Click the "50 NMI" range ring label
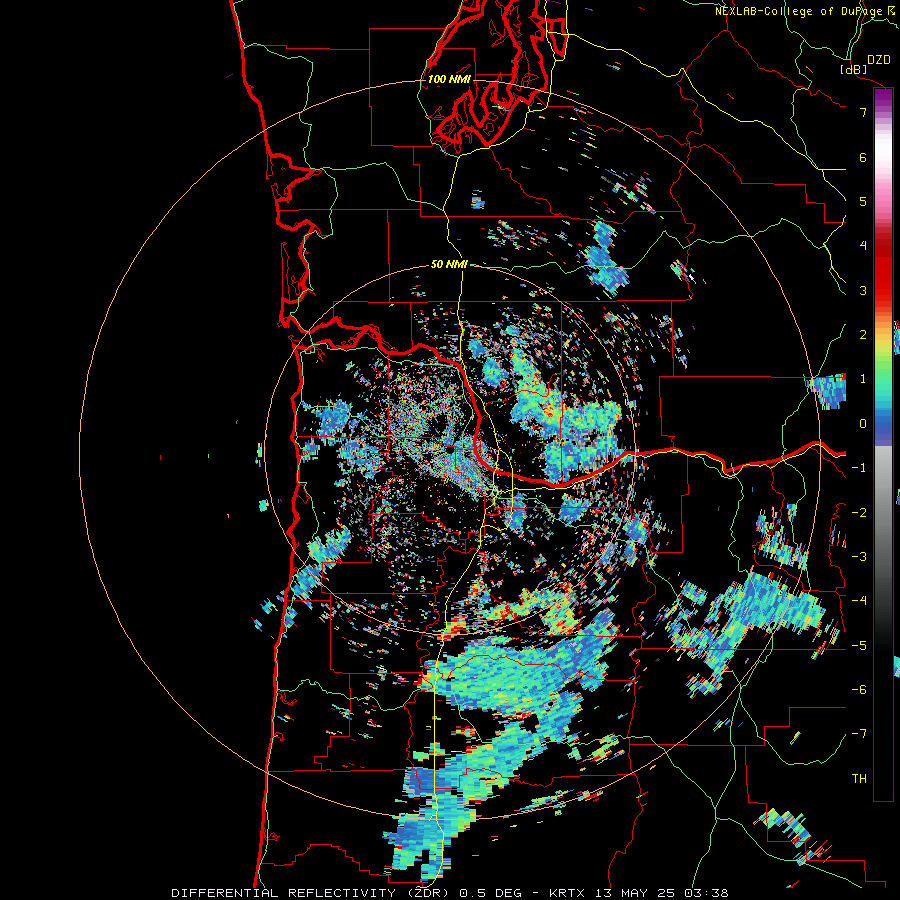The image size is (900, 900). [x=449, y=265]
